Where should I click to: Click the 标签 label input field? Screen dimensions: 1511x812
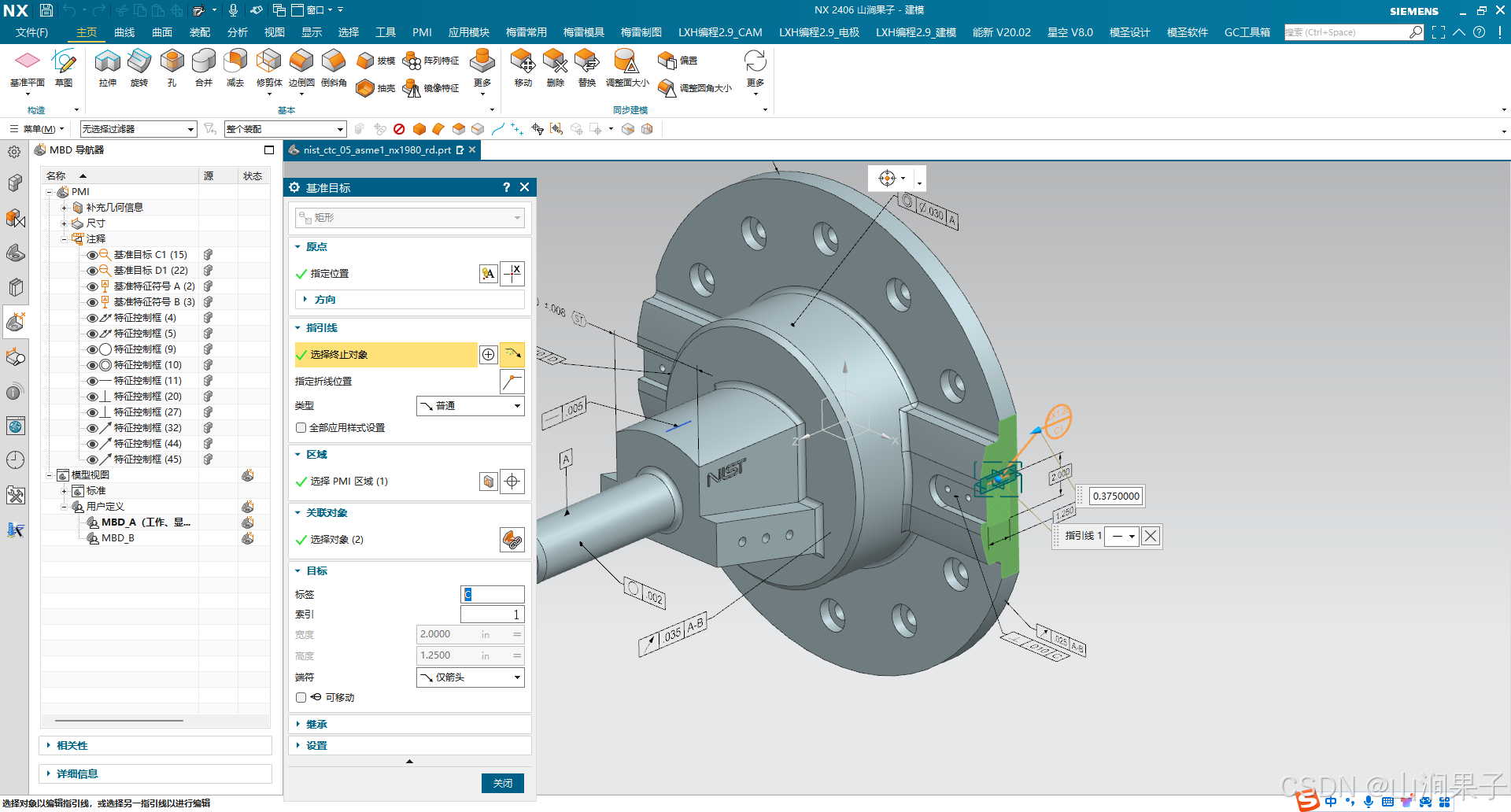tap(492, 595)
